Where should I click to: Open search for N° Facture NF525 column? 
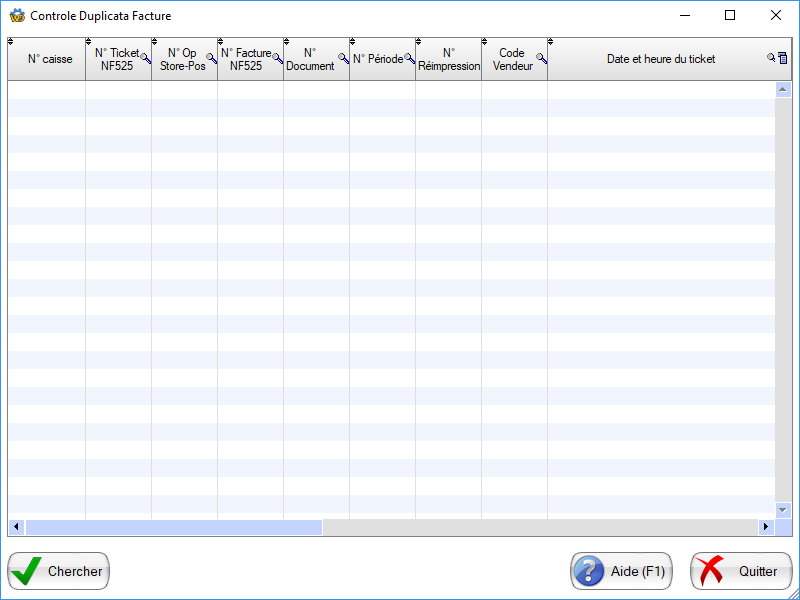click(277, 59)
